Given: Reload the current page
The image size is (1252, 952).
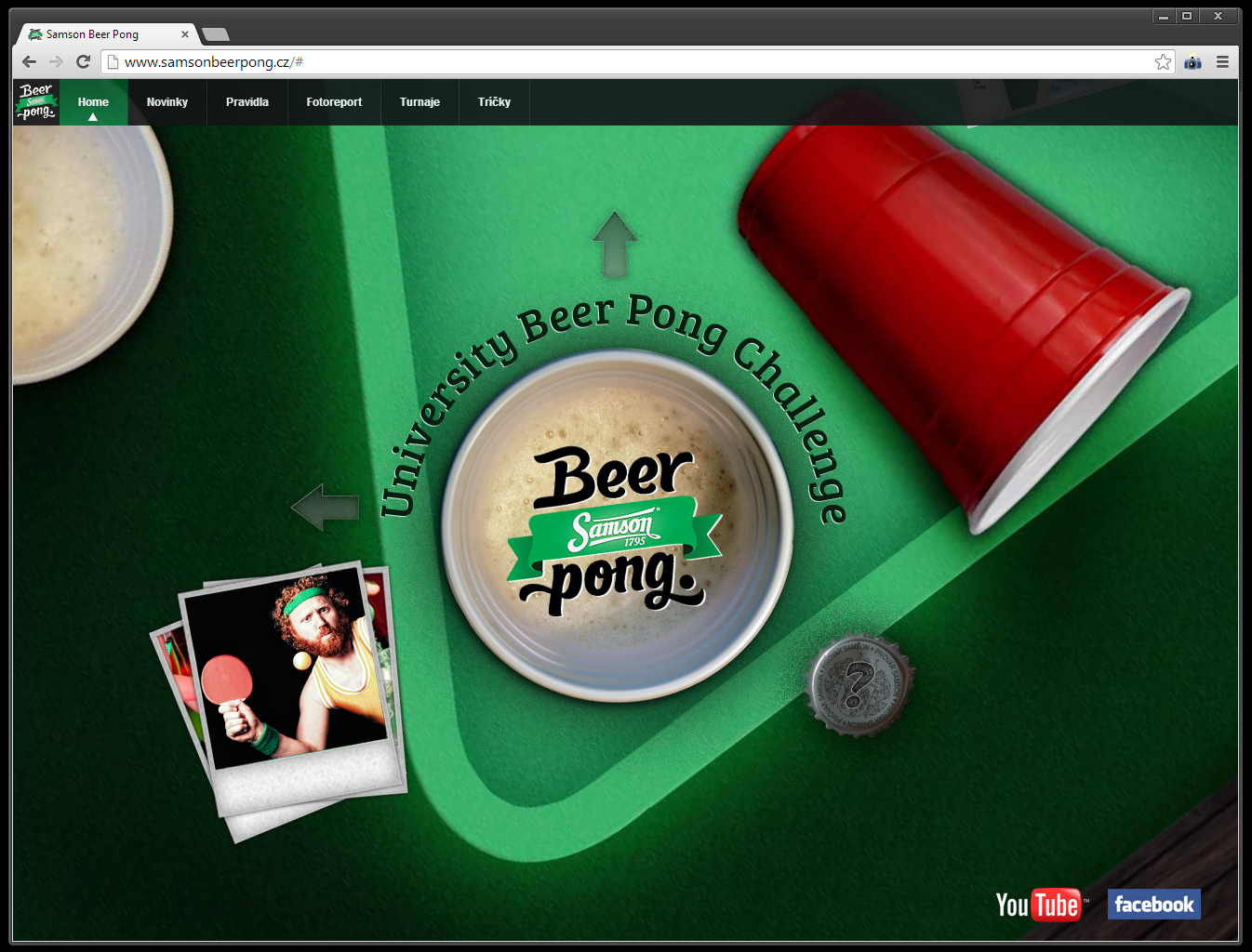Looking at the screenshot, I should [83, 61].
